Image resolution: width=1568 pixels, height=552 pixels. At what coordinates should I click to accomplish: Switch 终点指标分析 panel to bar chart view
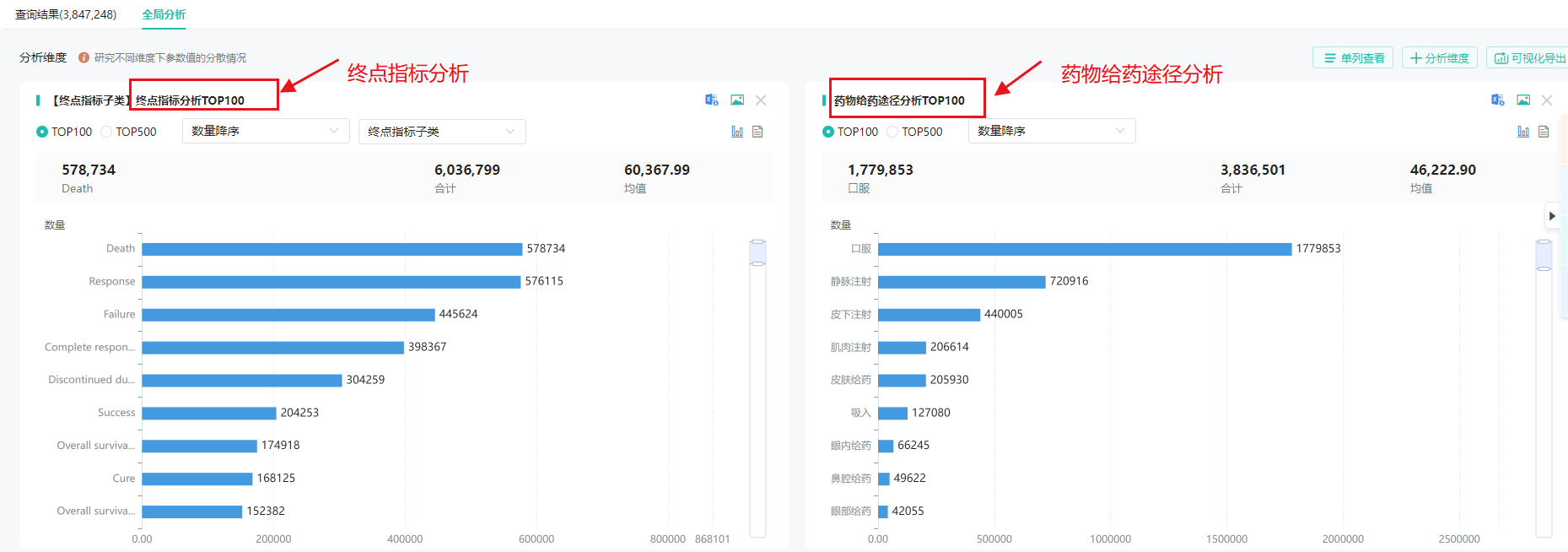[x=737, y=132]
